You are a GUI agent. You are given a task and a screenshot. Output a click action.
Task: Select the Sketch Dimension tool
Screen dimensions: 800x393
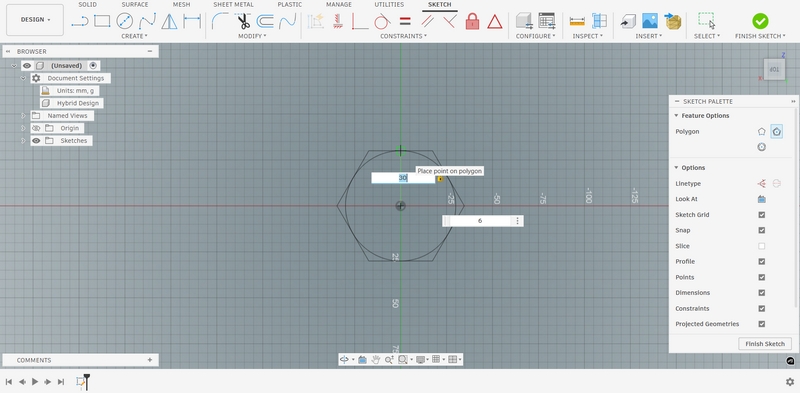(192, 21)
